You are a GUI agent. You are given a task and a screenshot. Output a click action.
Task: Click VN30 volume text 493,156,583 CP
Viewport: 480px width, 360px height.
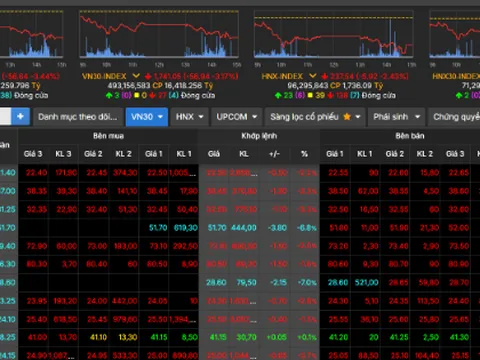(x=135, y=86)
